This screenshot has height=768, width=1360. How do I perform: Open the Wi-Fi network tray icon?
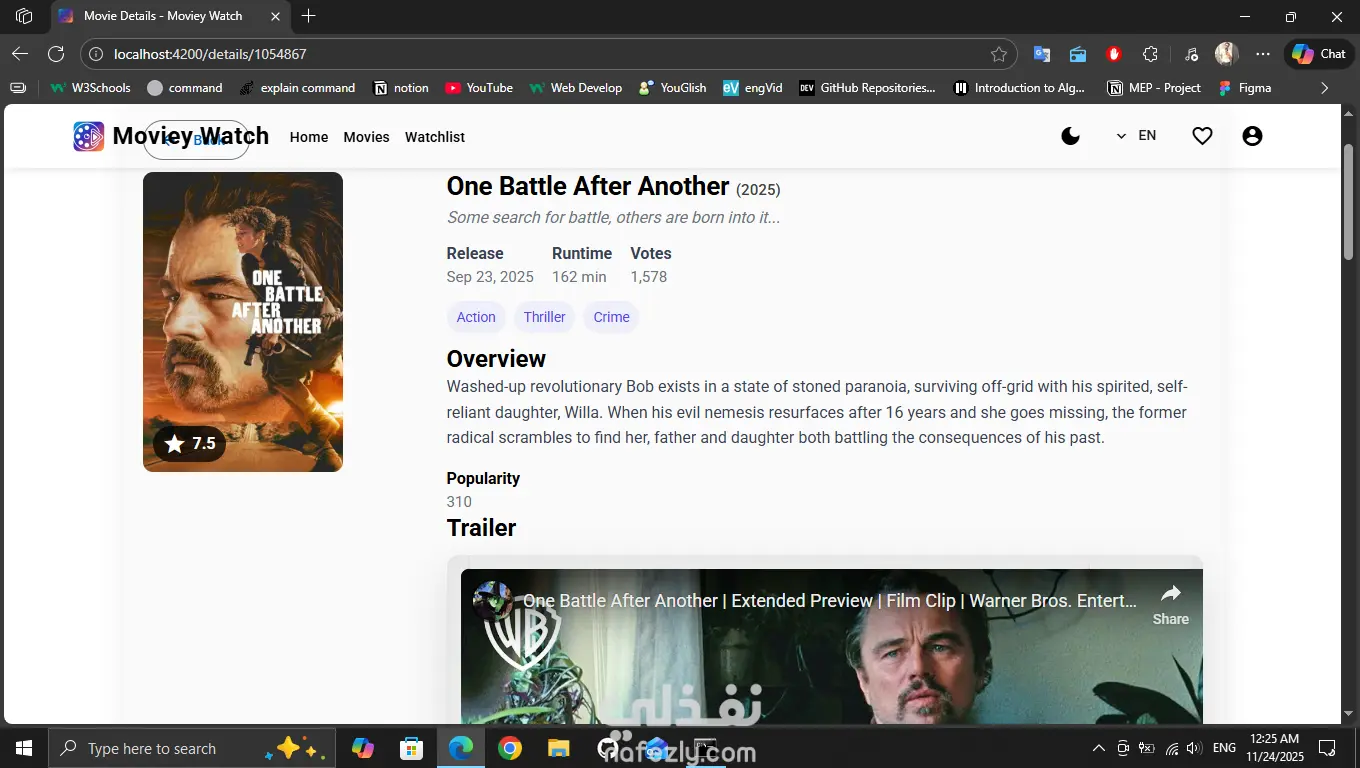(1171, 748)
